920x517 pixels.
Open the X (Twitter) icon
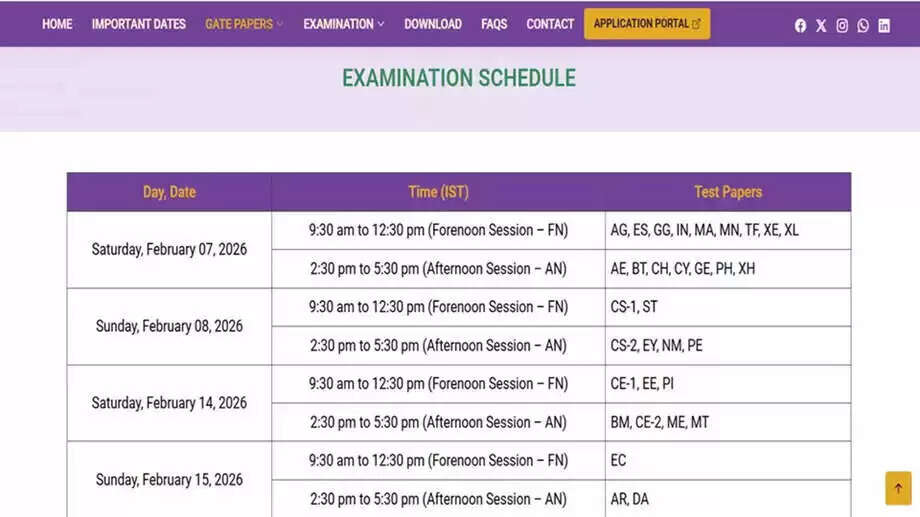(821, 26)
